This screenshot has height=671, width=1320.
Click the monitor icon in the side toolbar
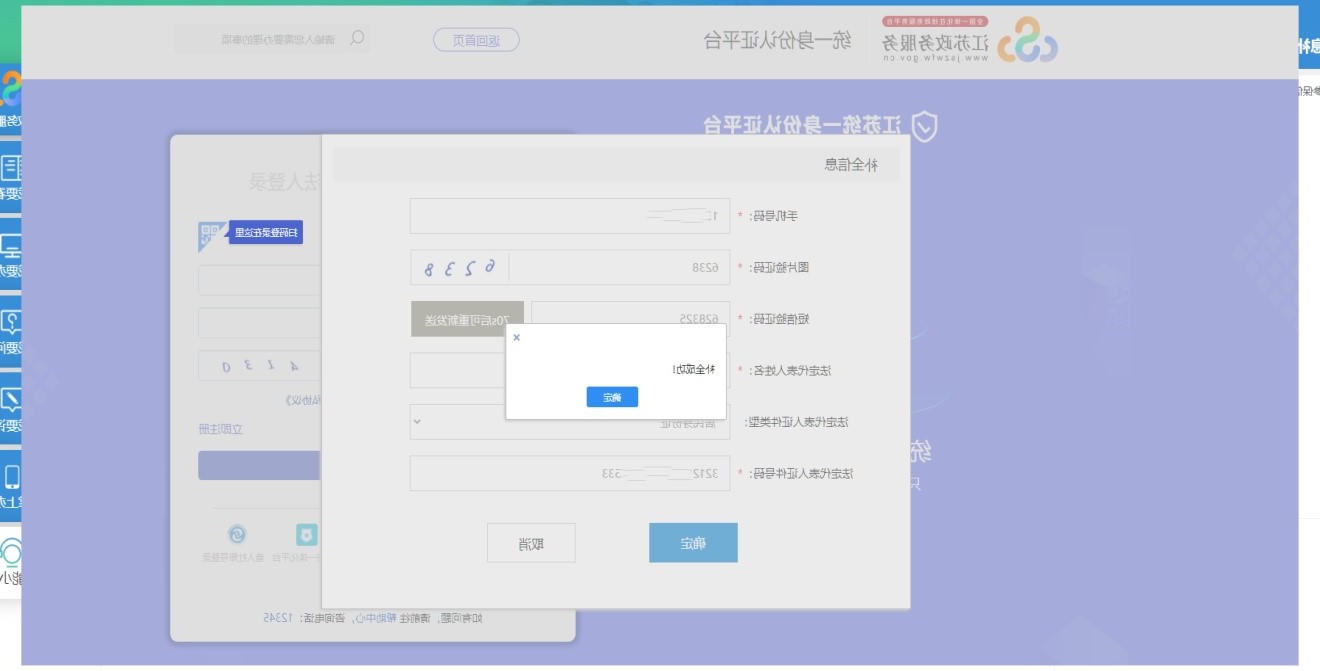(11, 245)
